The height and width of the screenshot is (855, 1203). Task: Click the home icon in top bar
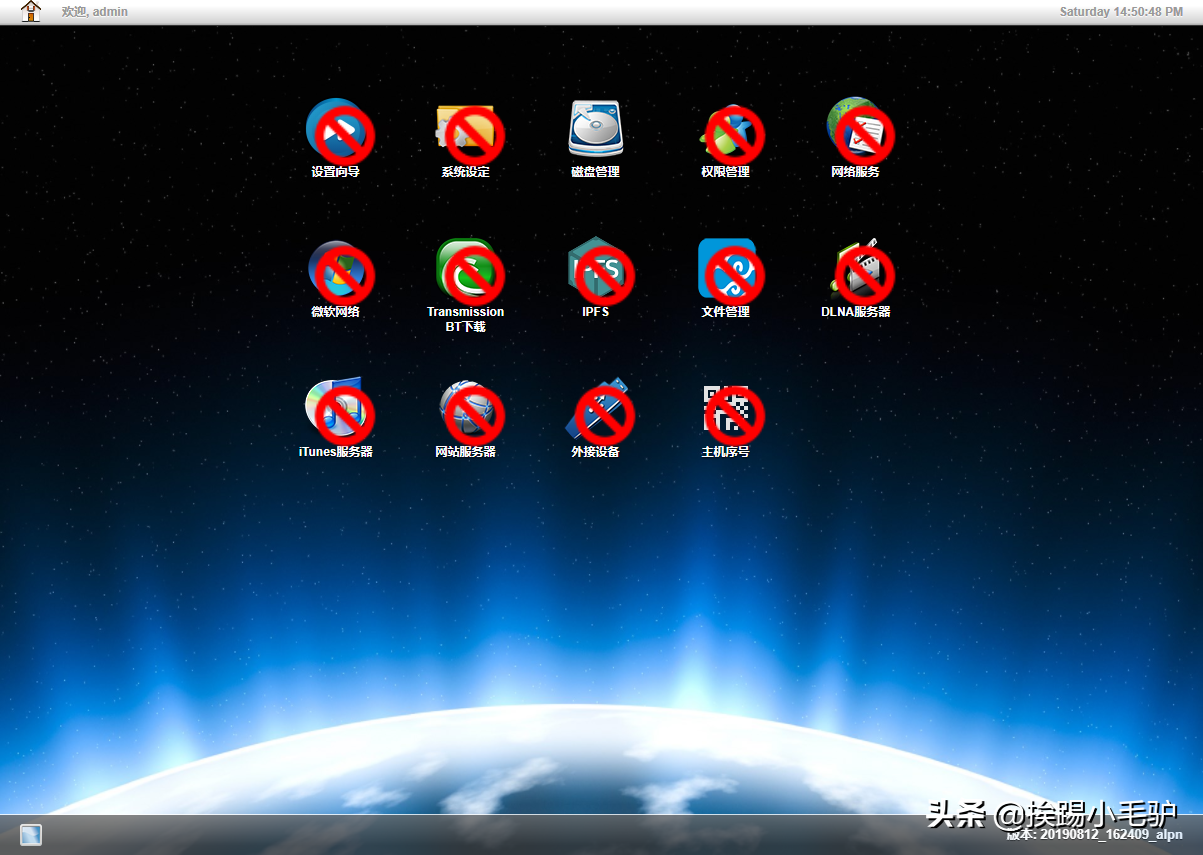[31, 12]
